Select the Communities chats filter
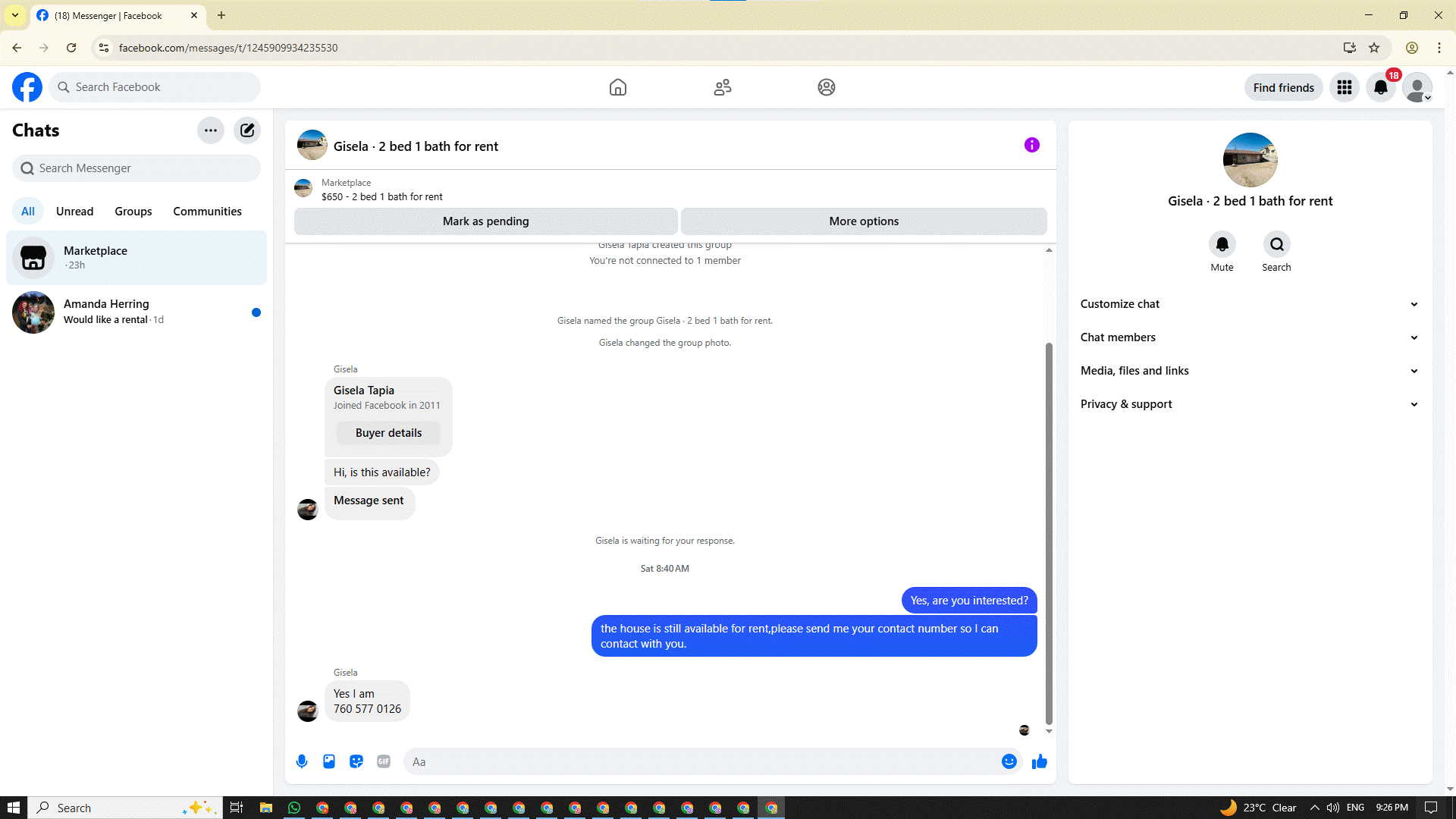The height and width of the screenshot is (819, 1456). 207,212
